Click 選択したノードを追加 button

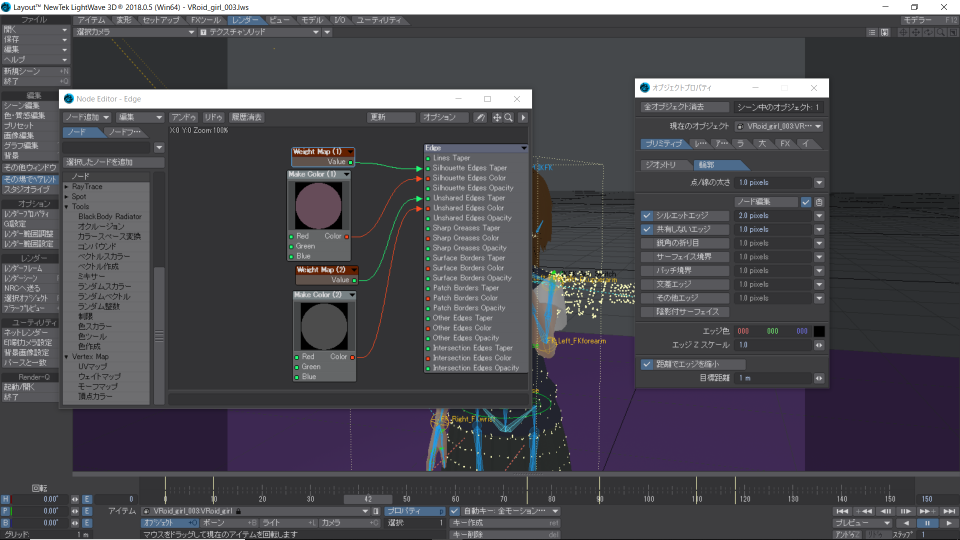113,162
